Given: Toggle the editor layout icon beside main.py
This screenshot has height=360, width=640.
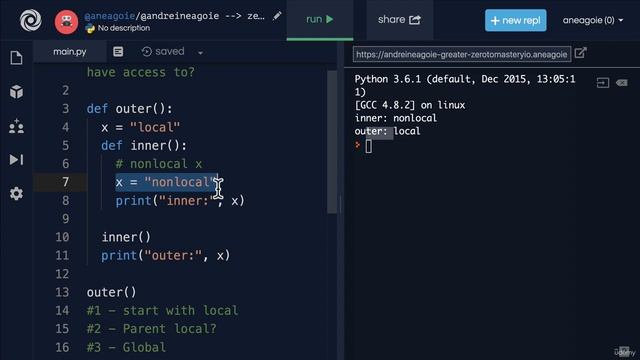Looking at the screenshot, I should [118, 51].
